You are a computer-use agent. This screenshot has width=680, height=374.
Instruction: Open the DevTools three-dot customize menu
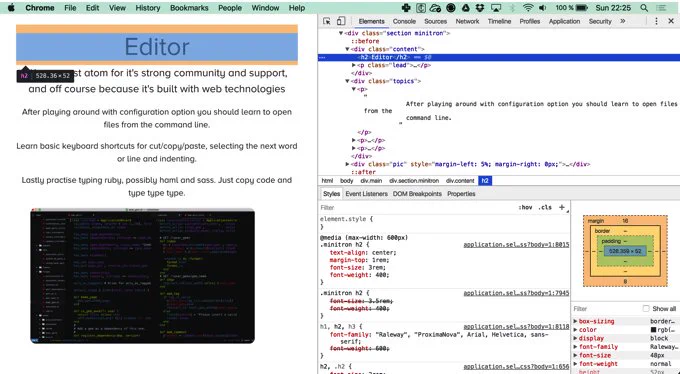point(656,21)
